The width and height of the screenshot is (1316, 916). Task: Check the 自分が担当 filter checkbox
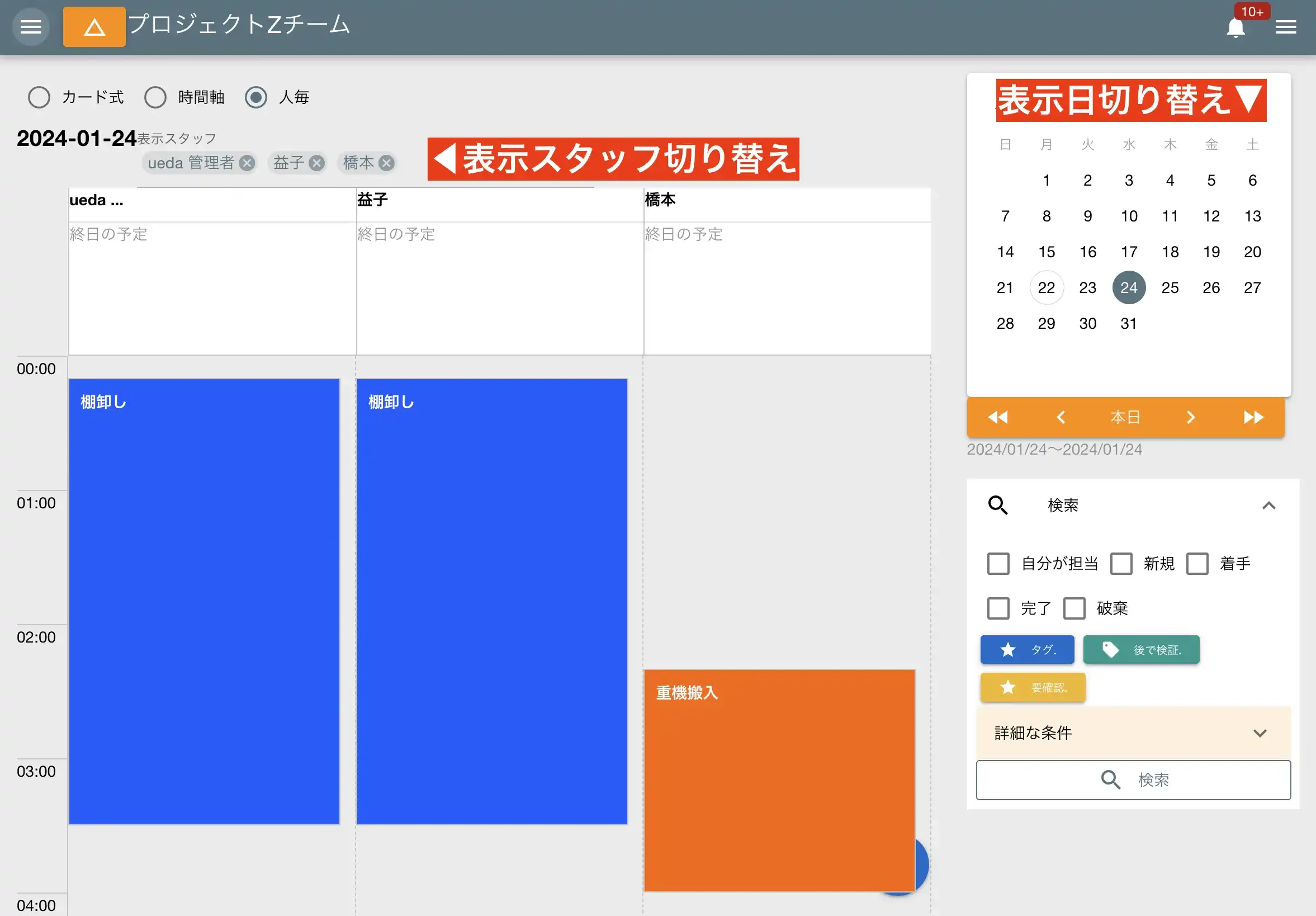pyautogui.click(x=998, y=564)
